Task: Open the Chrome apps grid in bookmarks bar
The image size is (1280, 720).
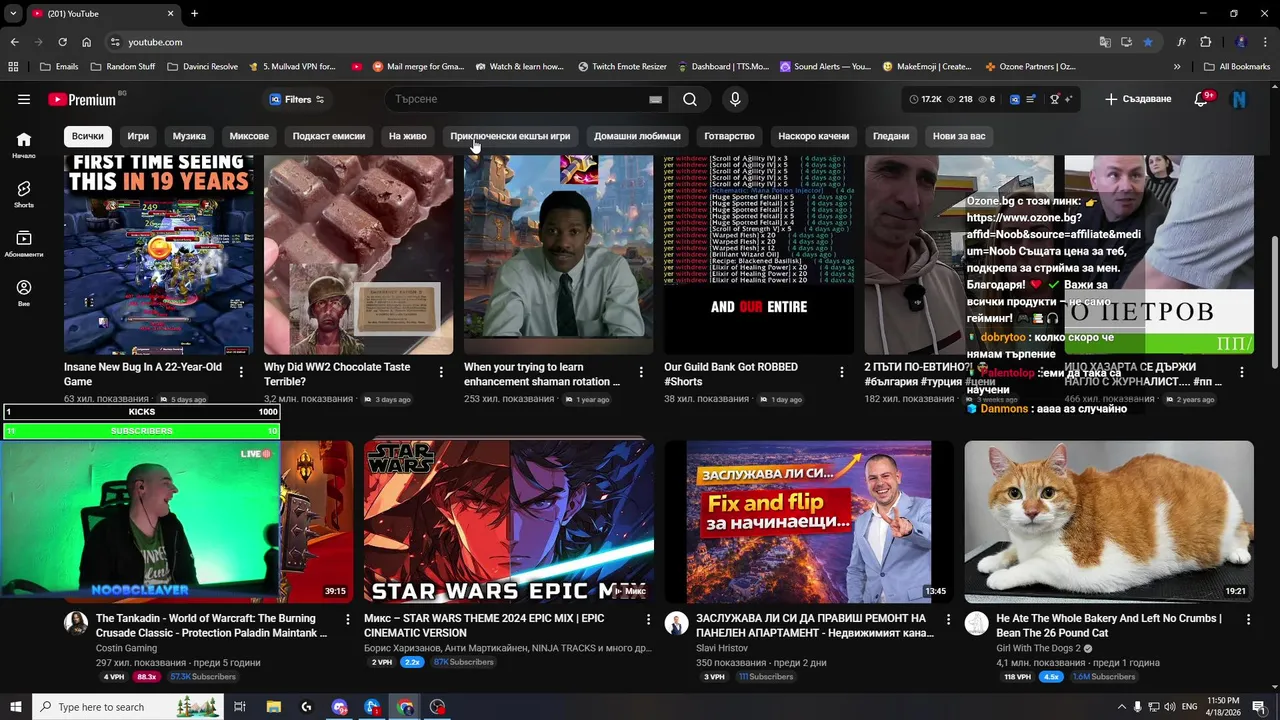Action: point(13,66)
